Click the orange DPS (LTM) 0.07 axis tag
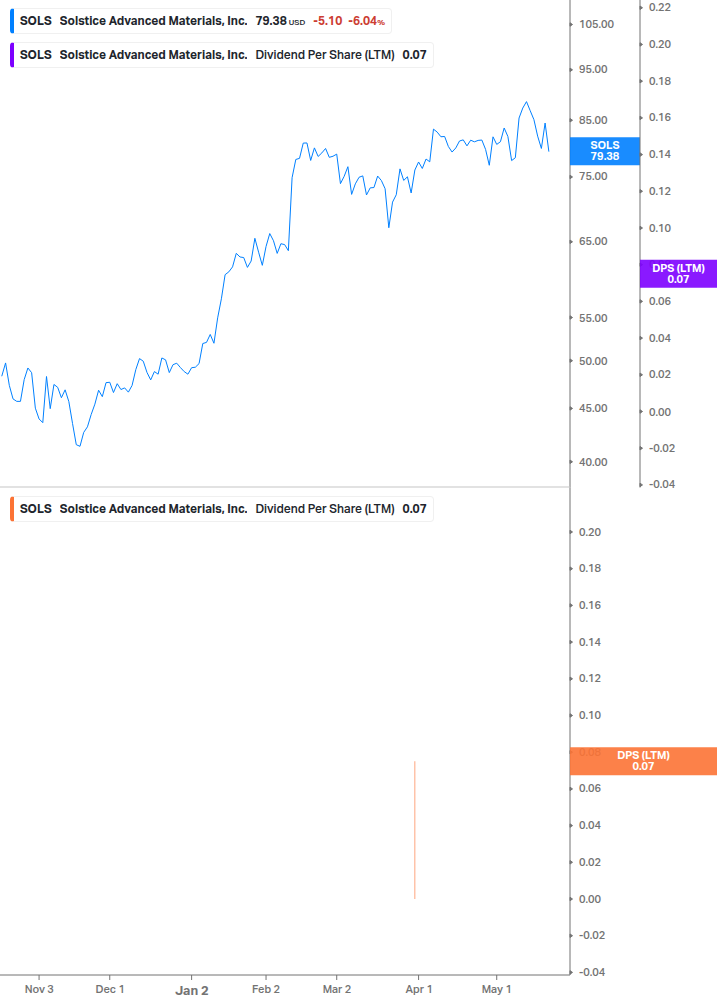 tap(643, 761)
